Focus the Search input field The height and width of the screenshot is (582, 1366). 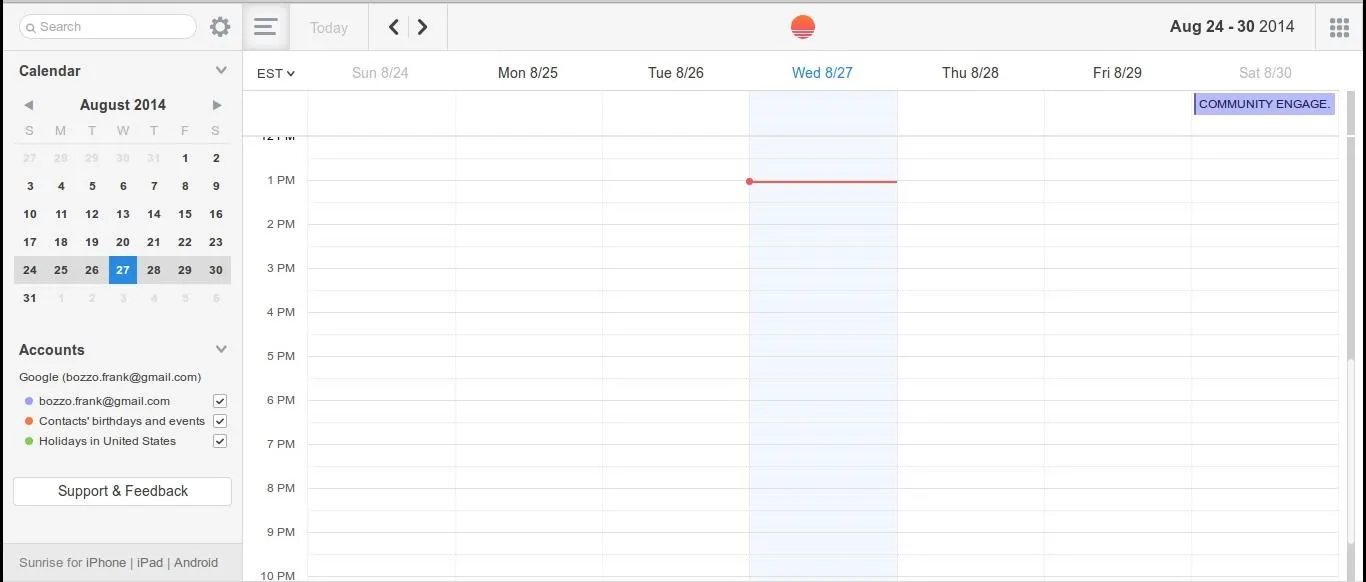pyautogui.click(x=108, y=27)
